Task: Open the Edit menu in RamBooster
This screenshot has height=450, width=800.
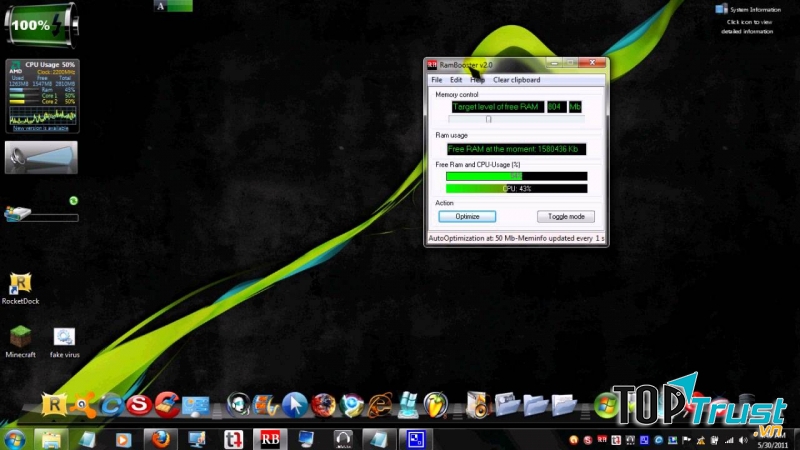Action: tap(456, 80)
